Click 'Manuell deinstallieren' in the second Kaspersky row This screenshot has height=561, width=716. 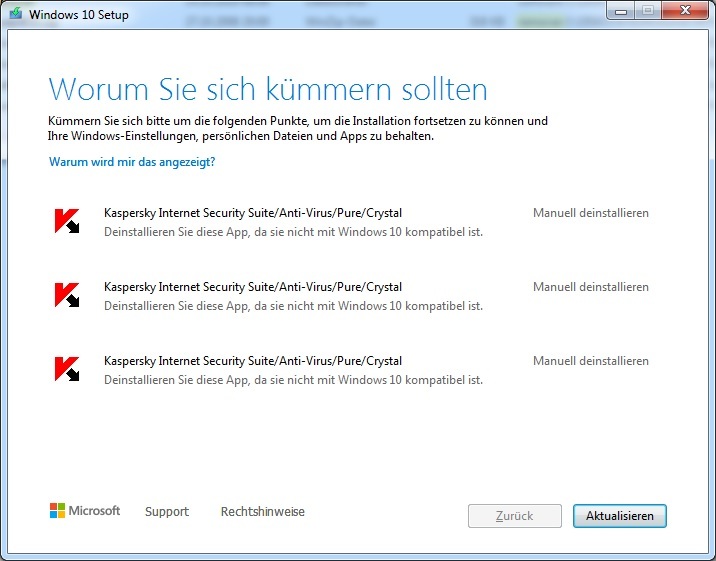point(591,287)
